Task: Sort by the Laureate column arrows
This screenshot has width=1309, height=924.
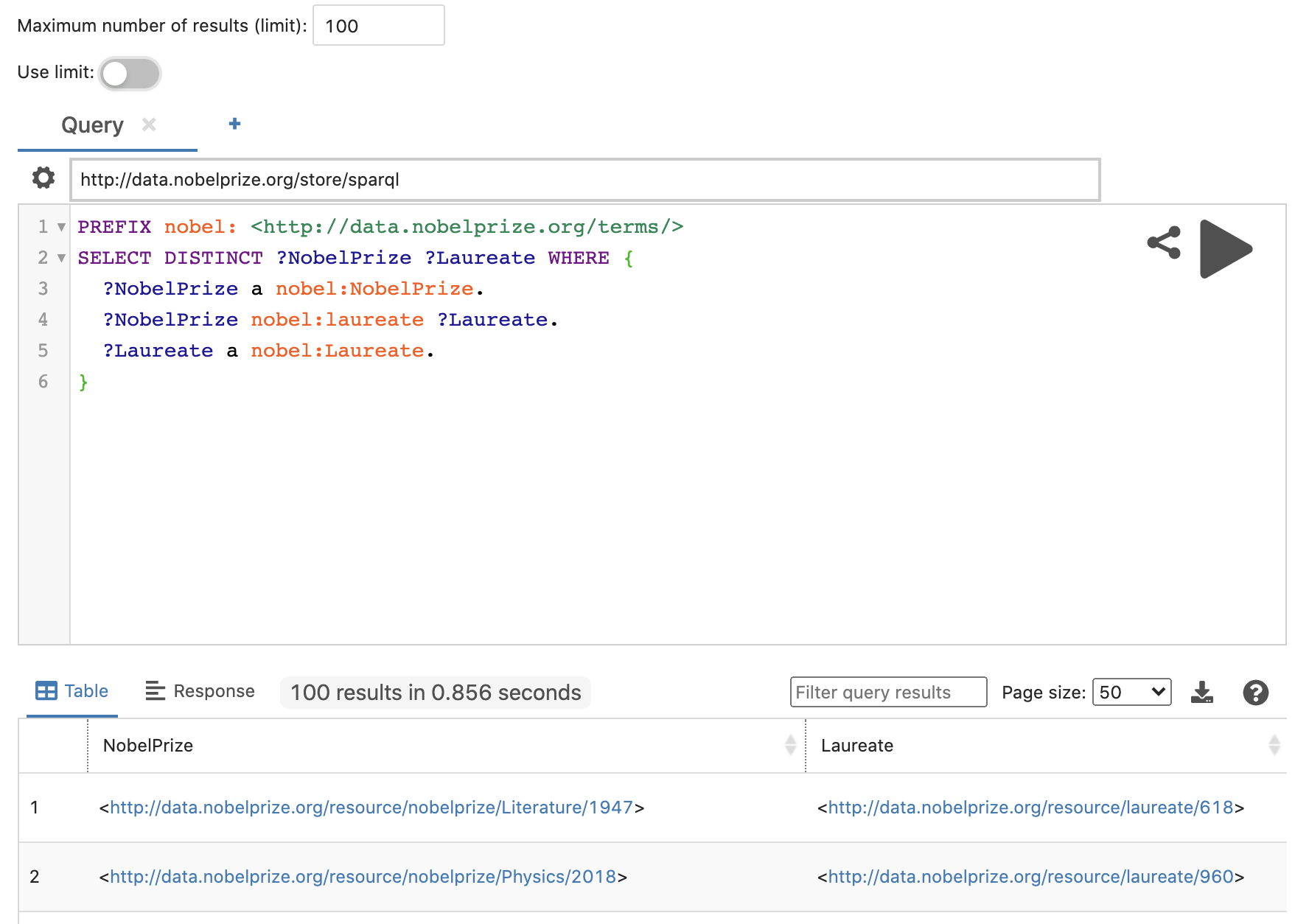Action: click(x=1274, y=745)
